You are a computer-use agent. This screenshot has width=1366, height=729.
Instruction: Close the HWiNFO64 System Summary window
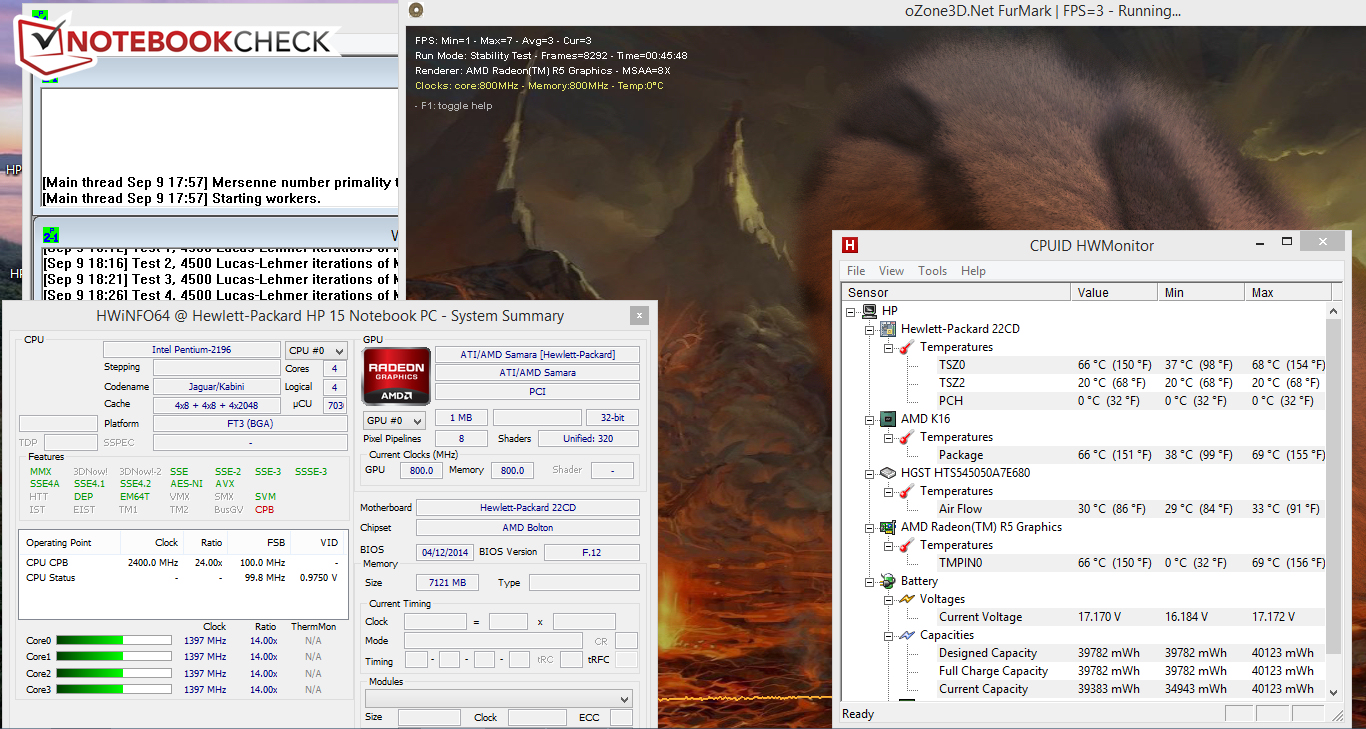638,316
